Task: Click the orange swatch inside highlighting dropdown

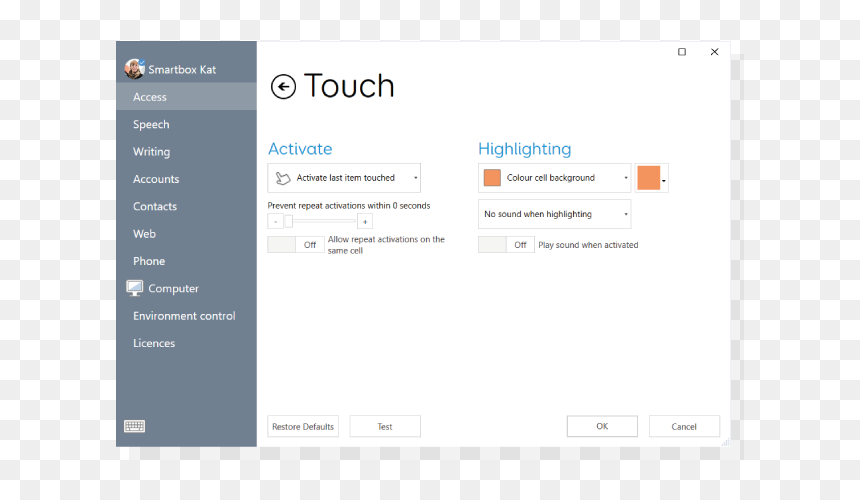Action: point(492,178)
